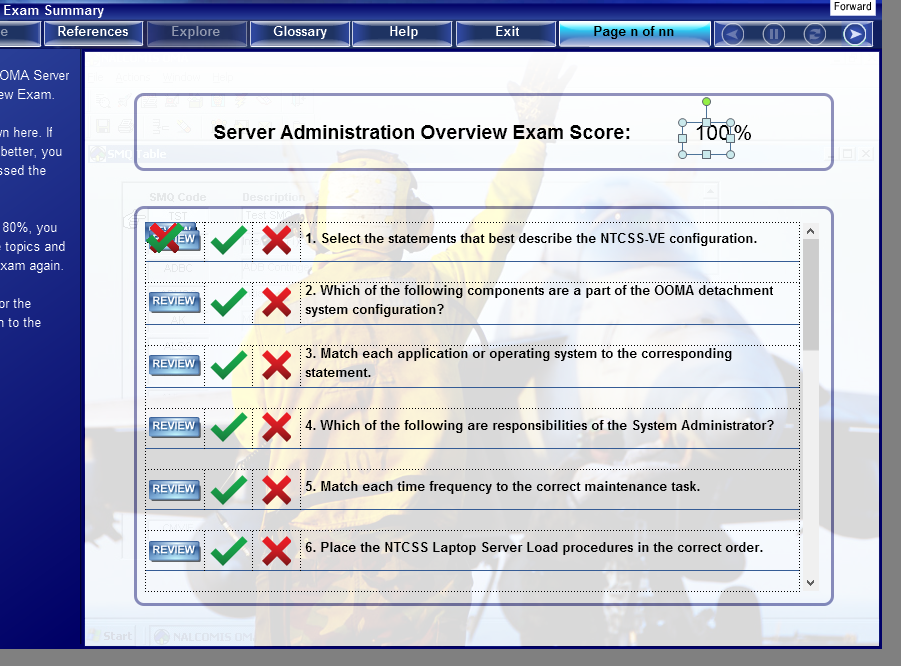This screenshot has height=666, width=901.
Task: Click the scroll down arrow of question list
Action: [x=810, y=583]
